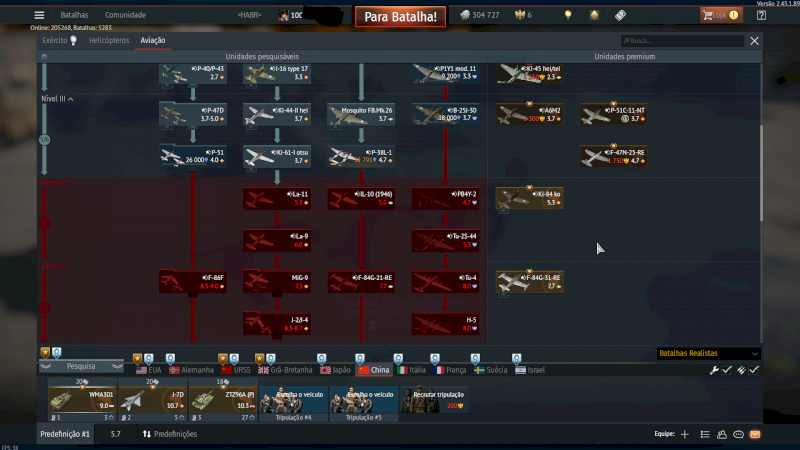Select the ZTZ96A (P) crew slot
Image resolution: width=800 pixels, height=450 pixels.
(x=223, y=401)
